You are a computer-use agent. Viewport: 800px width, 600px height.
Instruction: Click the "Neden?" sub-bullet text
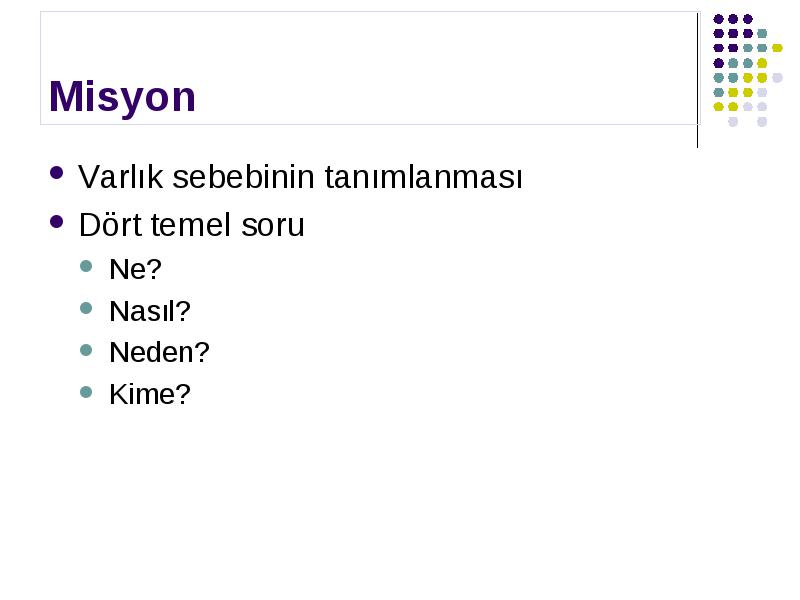(x=159, y=352)
